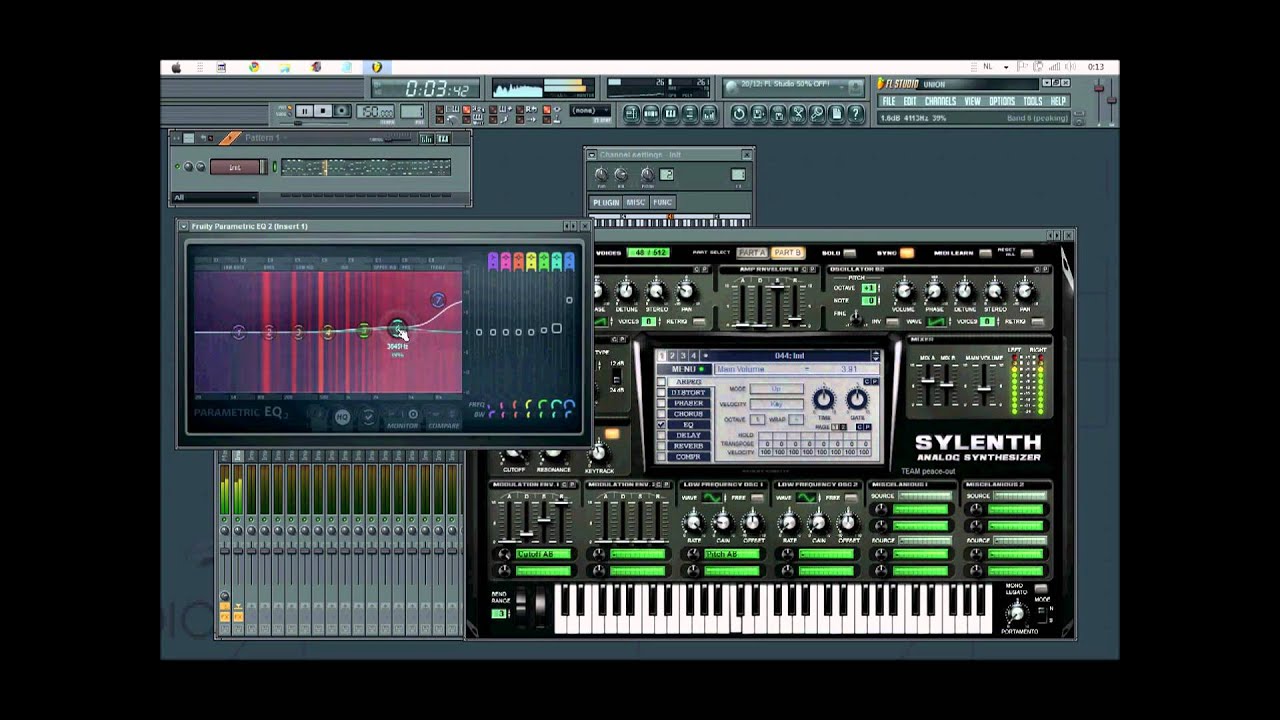Open the Sylenth MENU button
This screenshot has height=720, width=1280.
684,369
